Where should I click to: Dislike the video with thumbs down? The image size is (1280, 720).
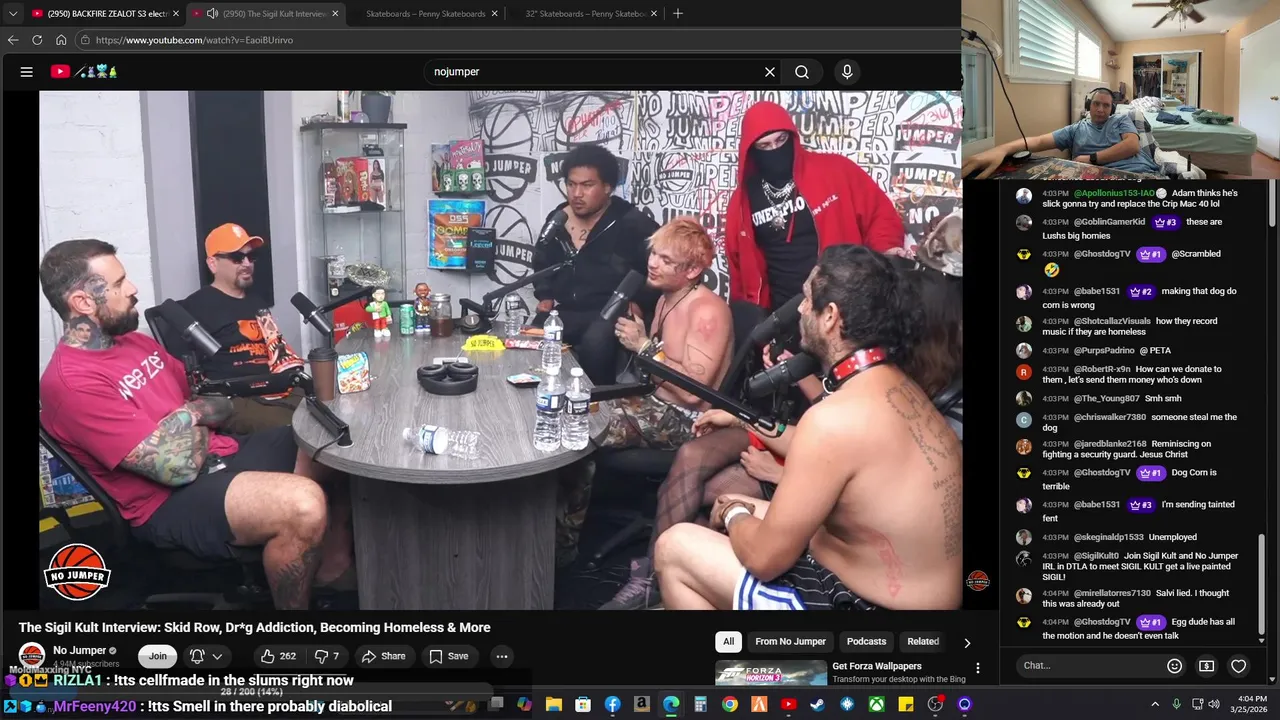[x=327, y=656]
